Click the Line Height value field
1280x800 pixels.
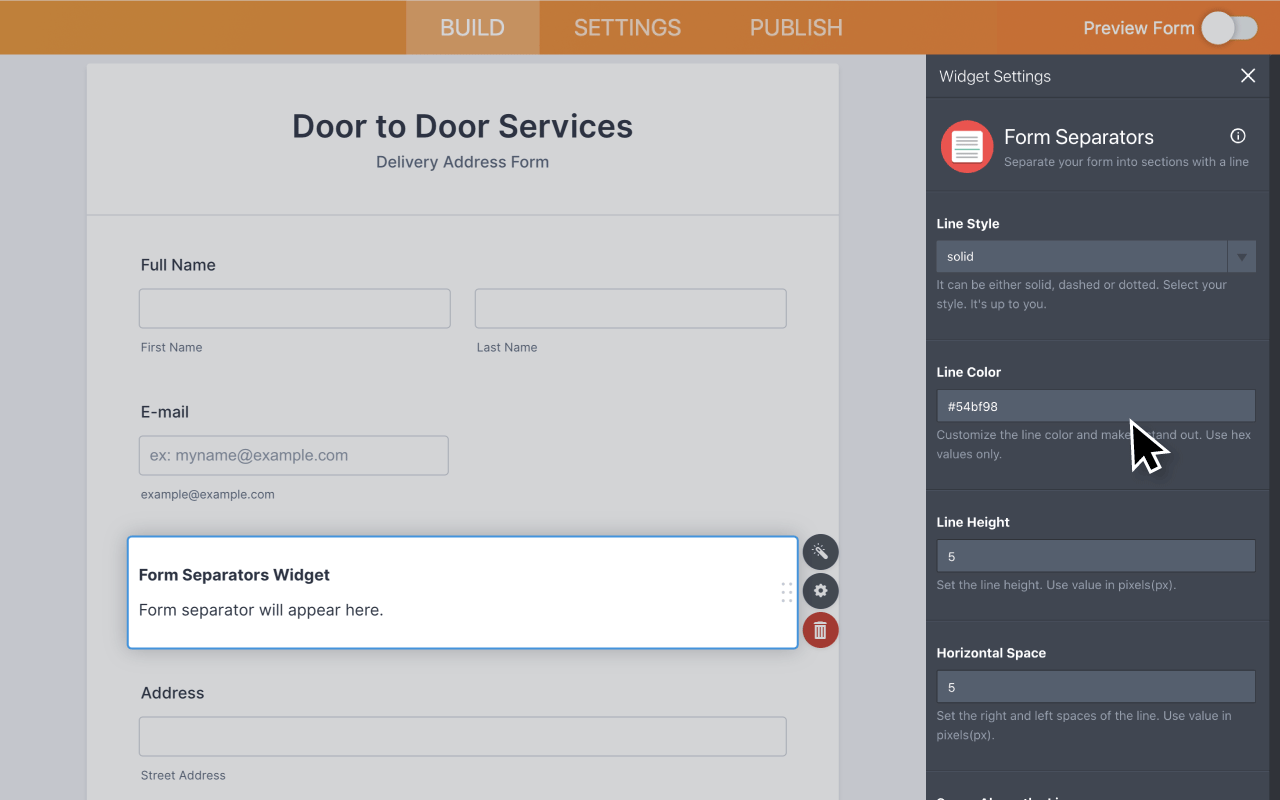pyautogui.click(x=1095, y=555)
